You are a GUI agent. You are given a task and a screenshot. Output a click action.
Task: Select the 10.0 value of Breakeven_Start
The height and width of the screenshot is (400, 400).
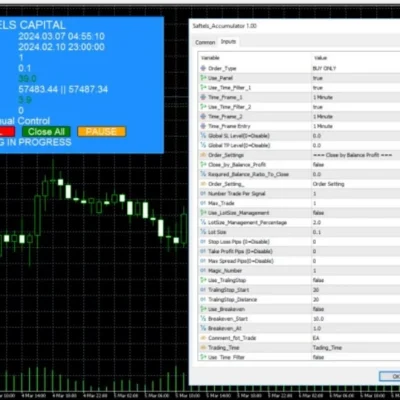[318, 319]
